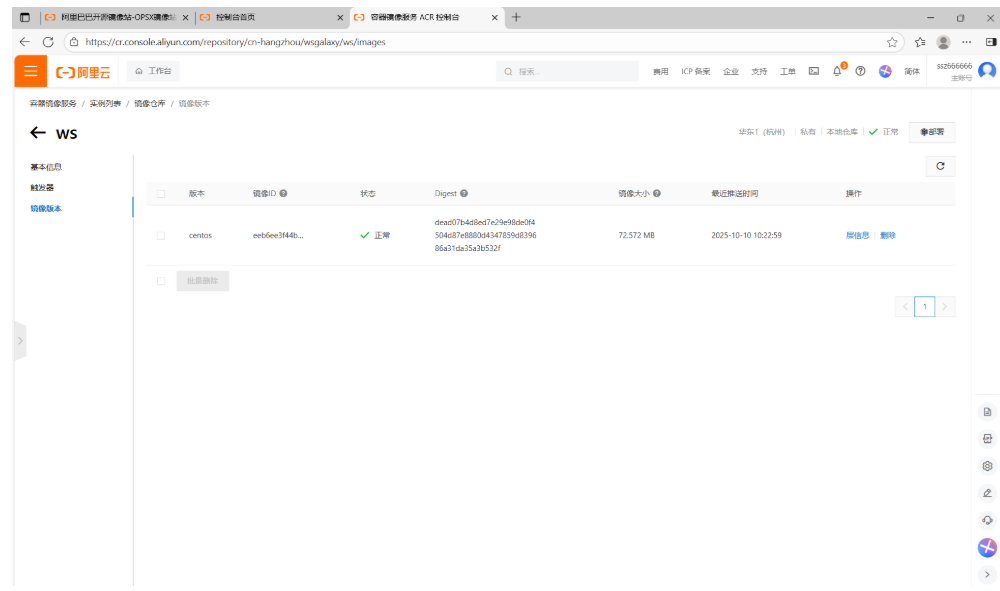Open the 基本信息 sidebar menu item

[46, 167]
